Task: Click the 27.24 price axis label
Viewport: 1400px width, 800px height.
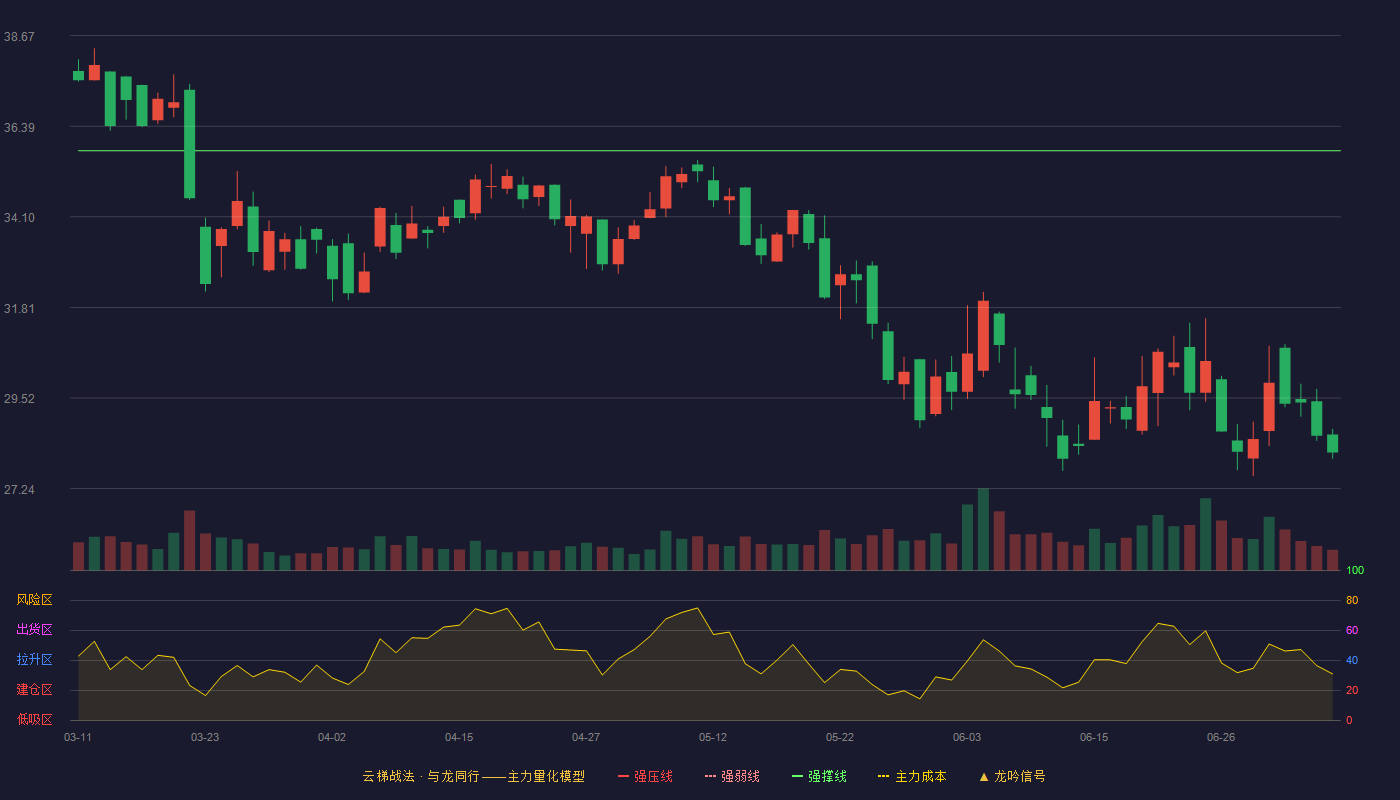Action: pyautogui.click(x=19, y=490)
